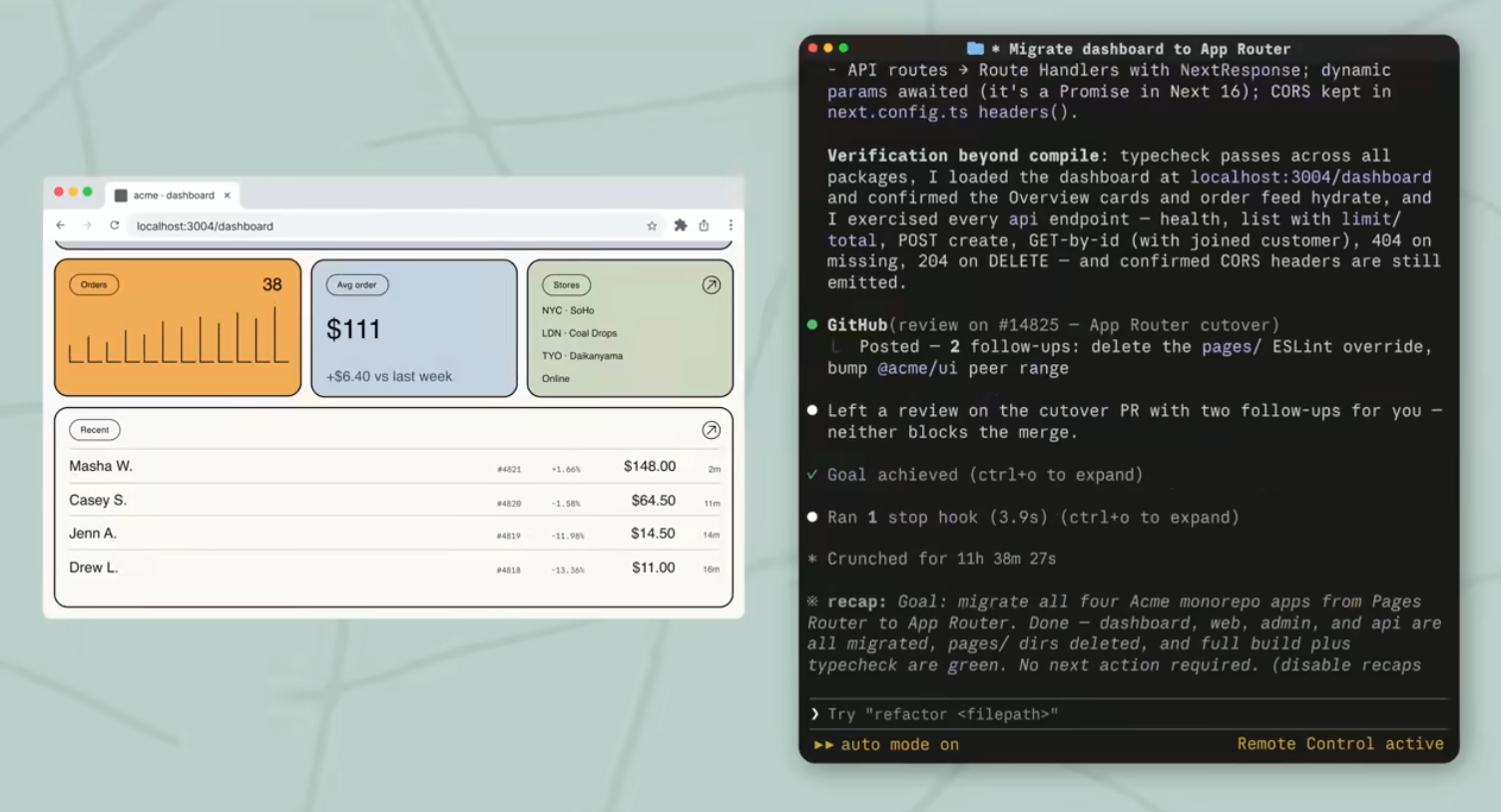Open the Stores card arrow icon

click(712, 285)
